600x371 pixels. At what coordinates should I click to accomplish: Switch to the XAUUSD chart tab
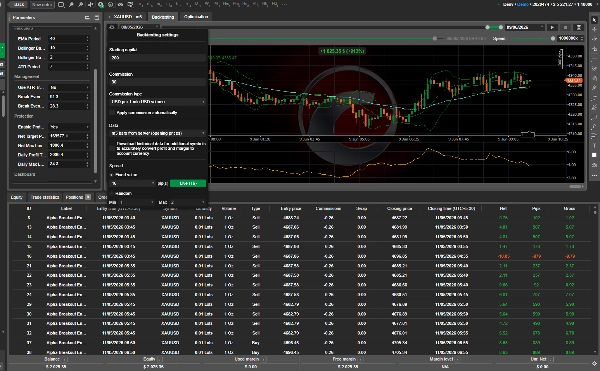click(x=126, y=17)
